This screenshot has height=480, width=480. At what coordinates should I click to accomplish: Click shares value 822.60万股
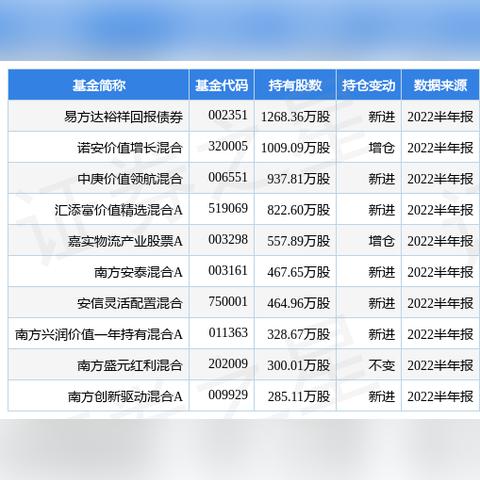pos(298,210)
